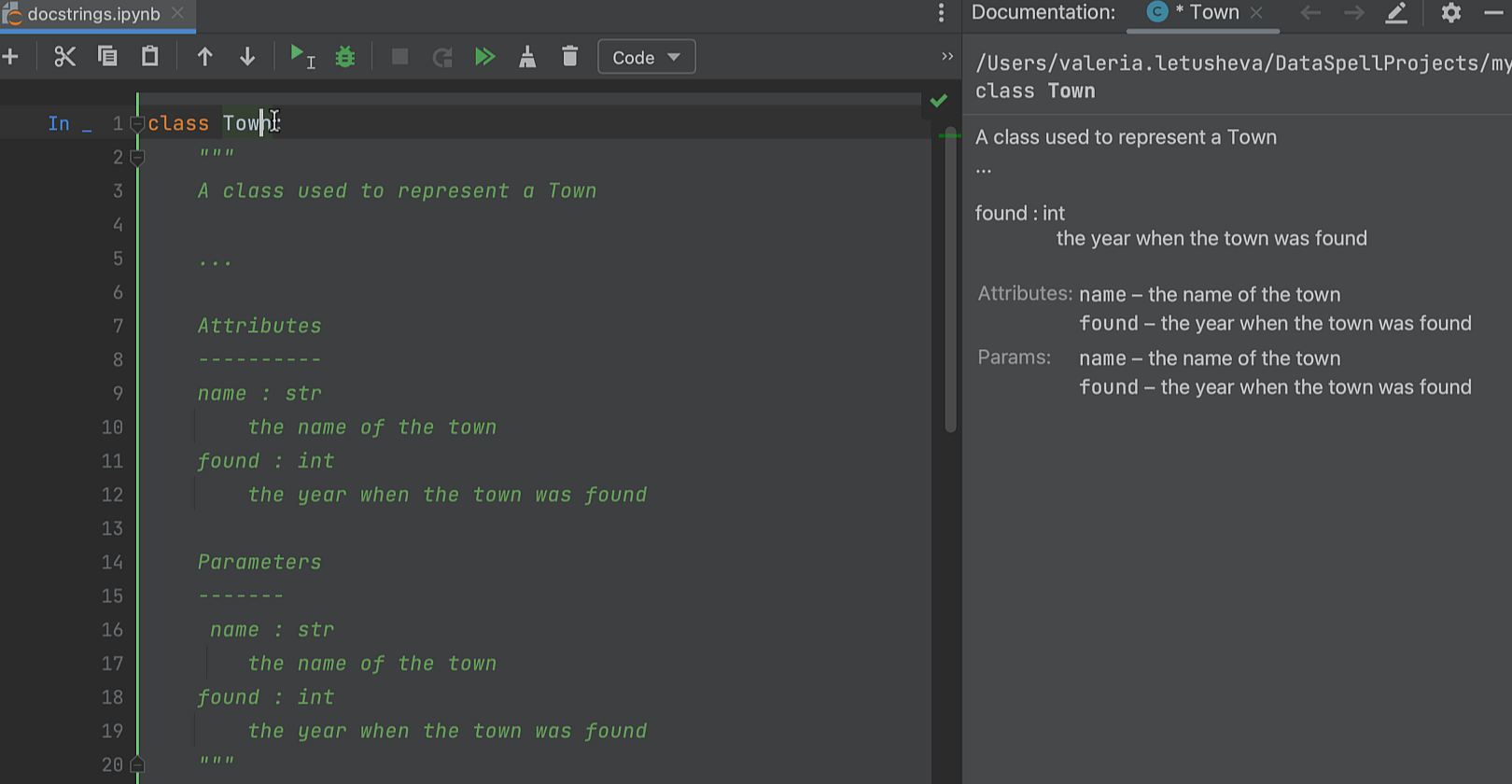This screenshot has height=784, width=1512.
Task: Move cell up with up arrow
Action: 204,57
